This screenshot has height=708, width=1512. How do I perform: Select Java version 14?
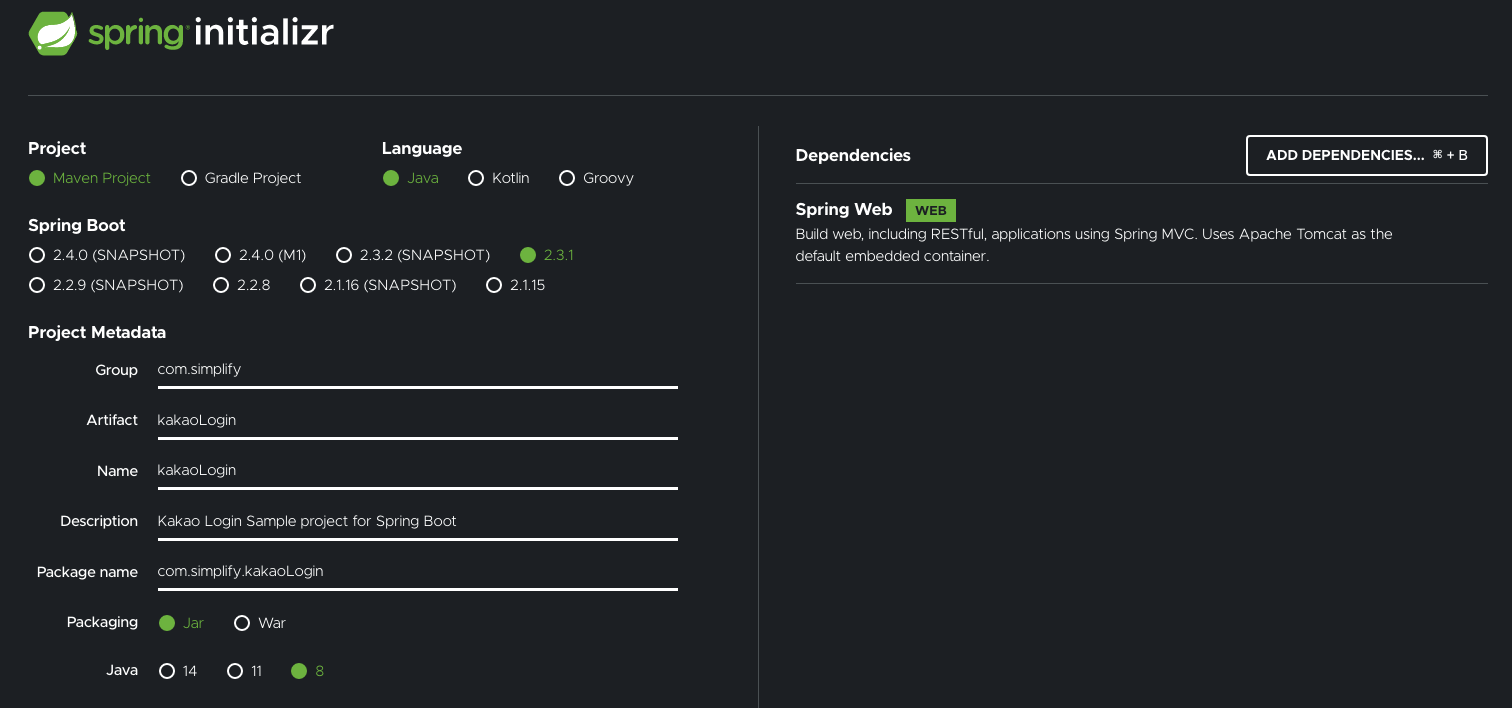[167, 671]
